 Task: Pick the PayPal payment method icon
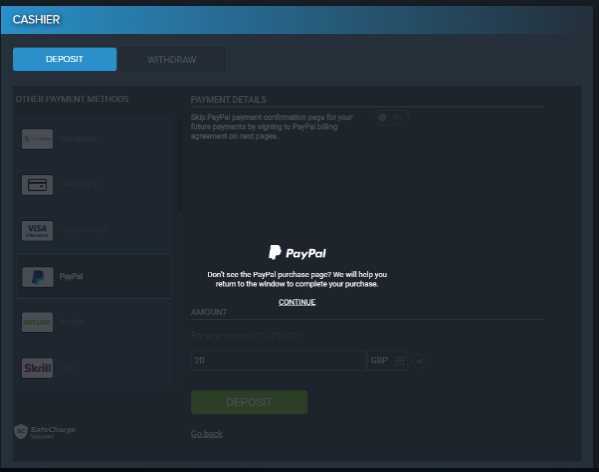pos(37,277)
